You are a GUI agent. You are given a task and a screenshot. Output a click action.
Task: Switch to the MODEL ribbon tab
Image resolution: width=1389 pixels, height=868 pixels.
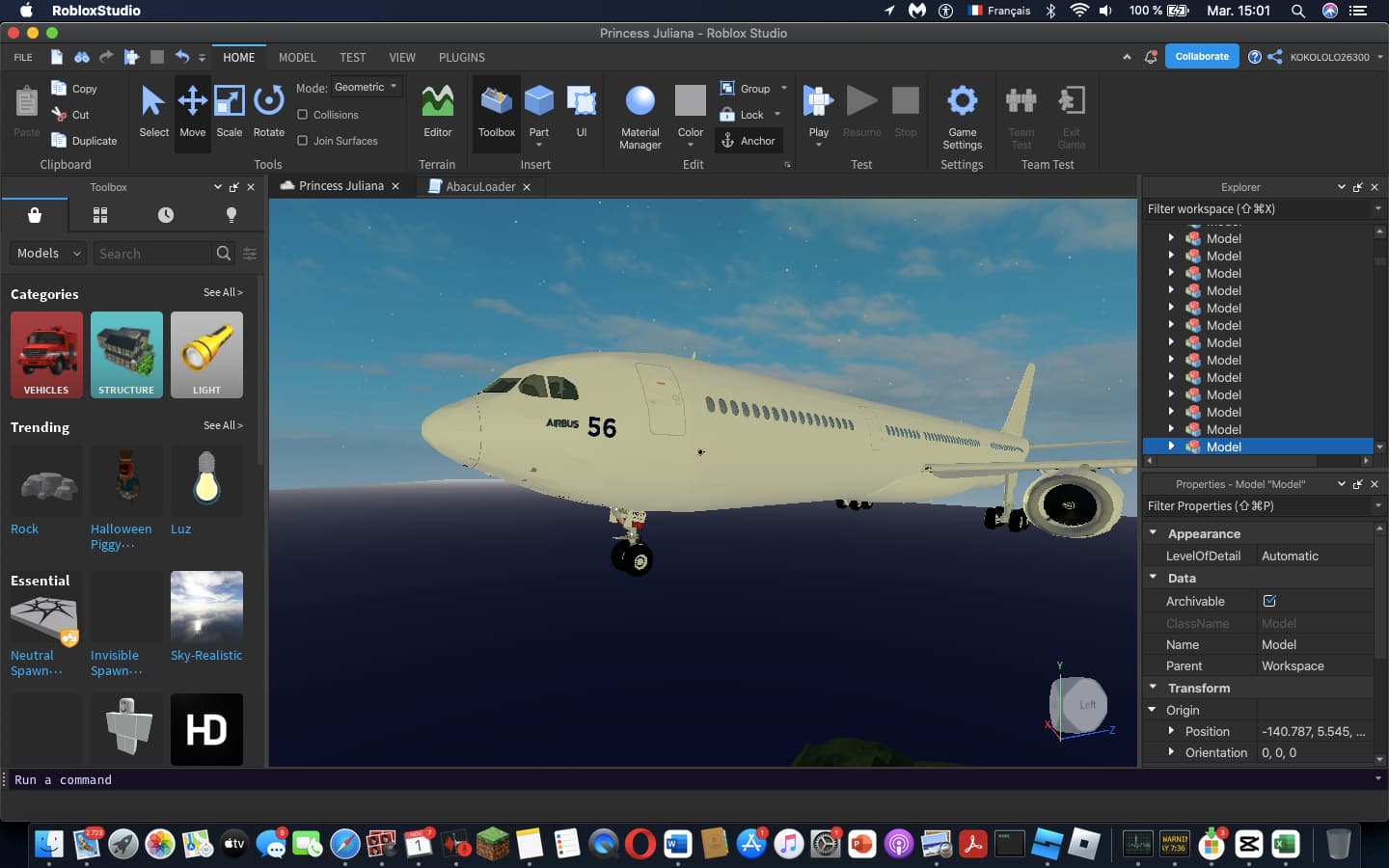tap(297, 58)
